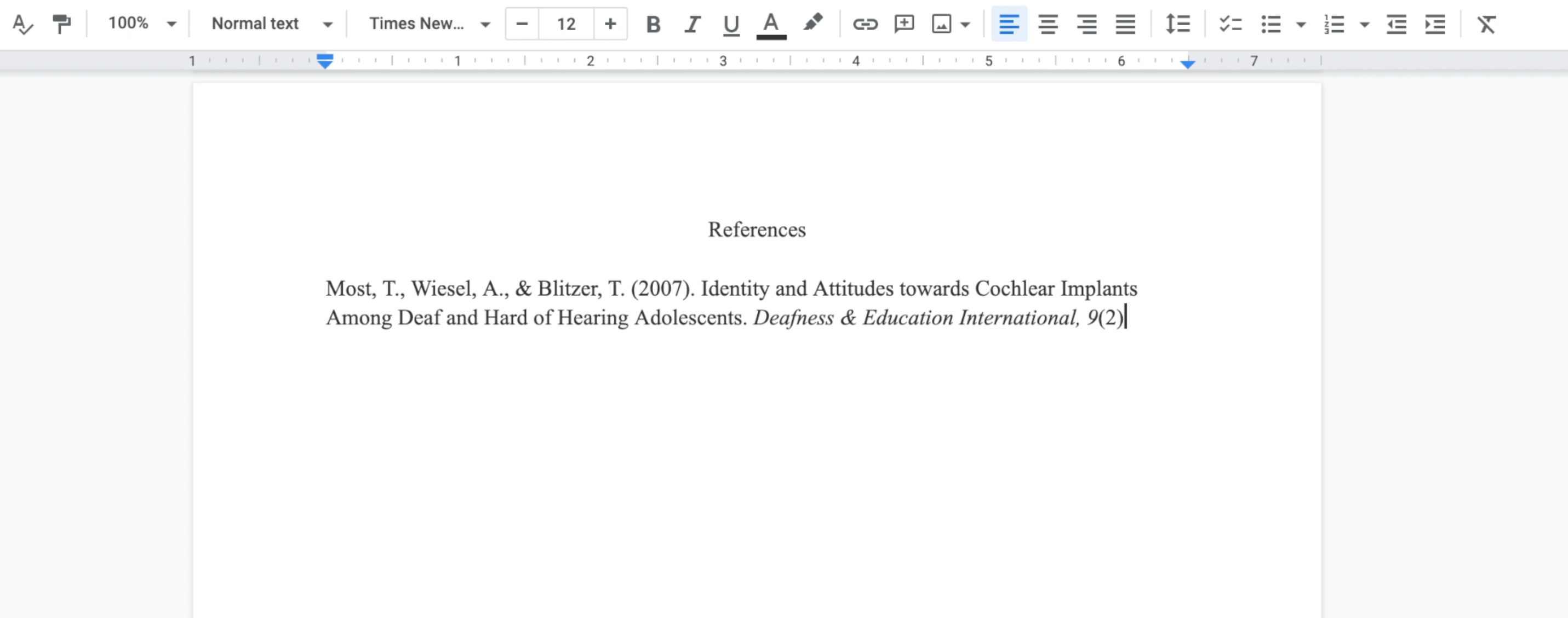Open the 100% zoom dropdown

point(142,24)
